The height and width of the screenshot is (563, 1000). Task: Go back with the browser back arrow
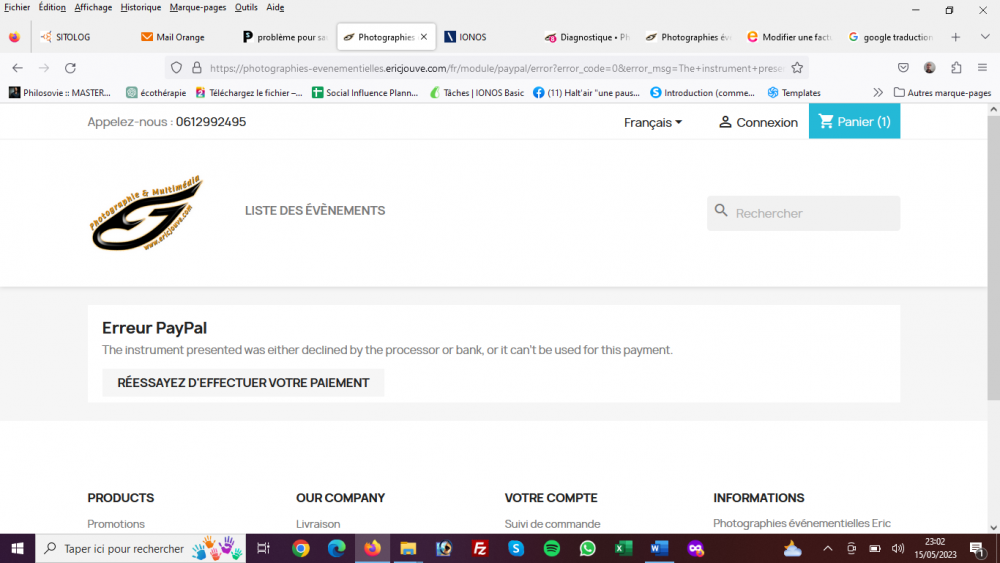(17, 68)
